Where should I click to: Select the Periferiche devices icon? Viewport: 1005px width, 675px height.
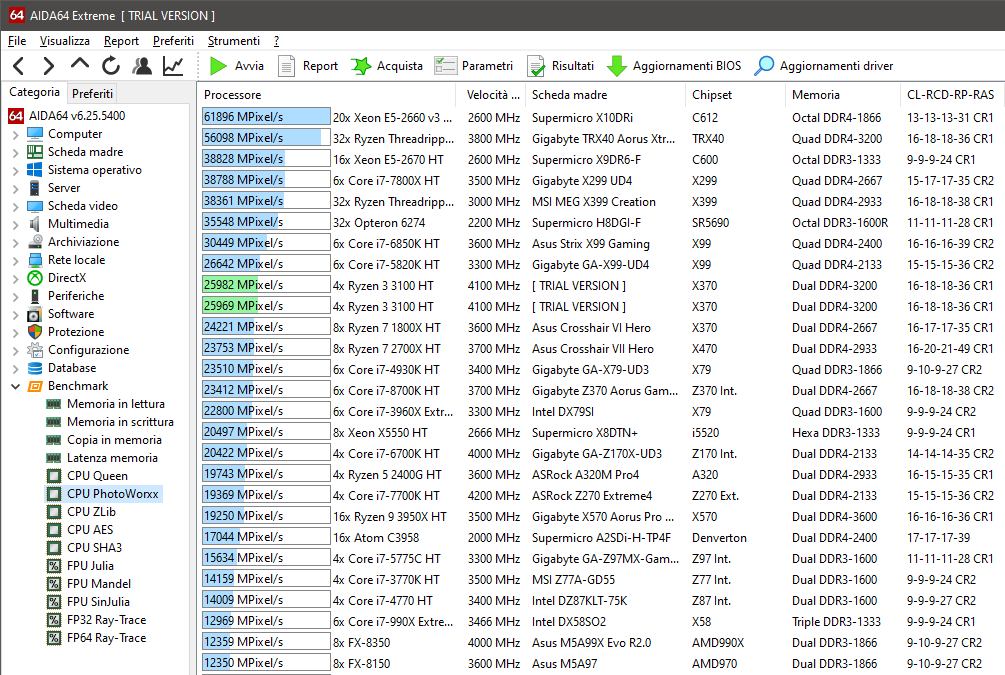(35, 296)
